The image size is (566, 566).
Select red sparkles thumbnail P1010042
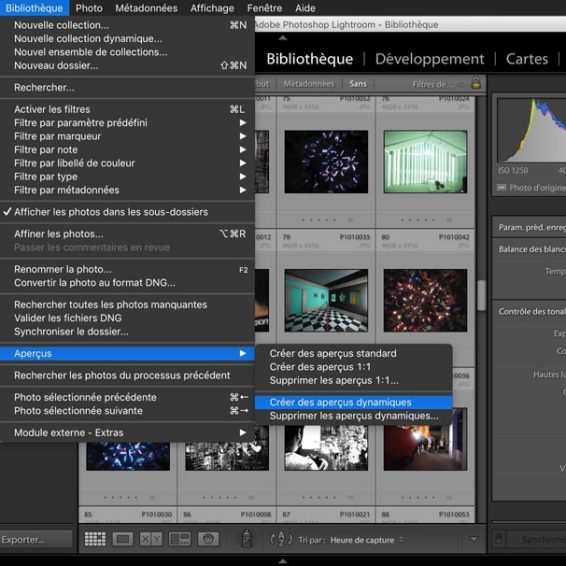(x=425, y=300)
